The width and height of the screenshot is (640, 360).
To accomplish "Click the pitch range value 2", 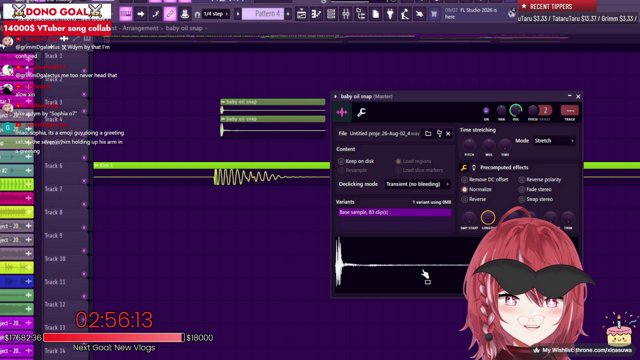I will click(545, 110).
